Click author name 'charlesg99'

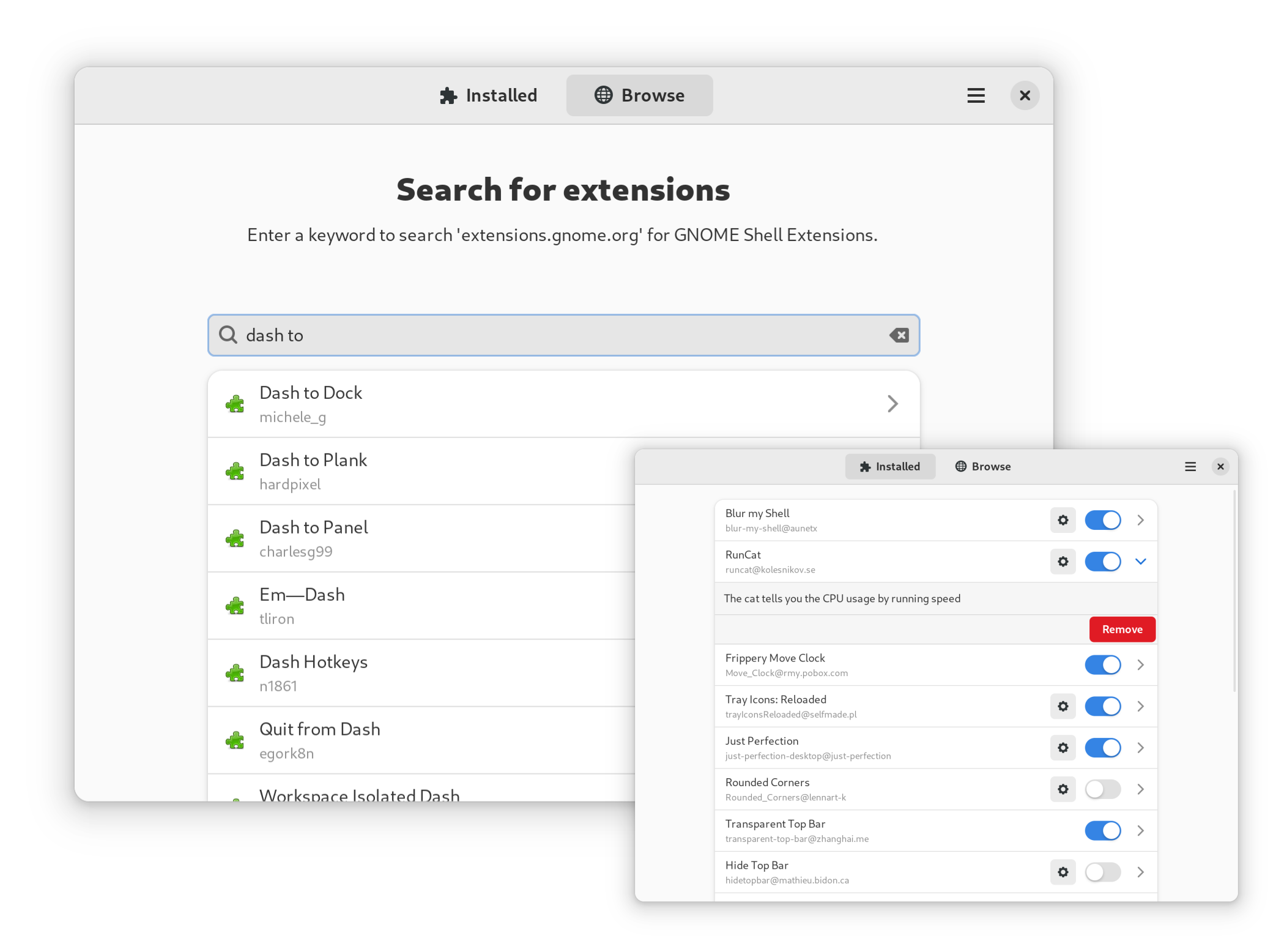pyautogui.click(x=295, y=552)
